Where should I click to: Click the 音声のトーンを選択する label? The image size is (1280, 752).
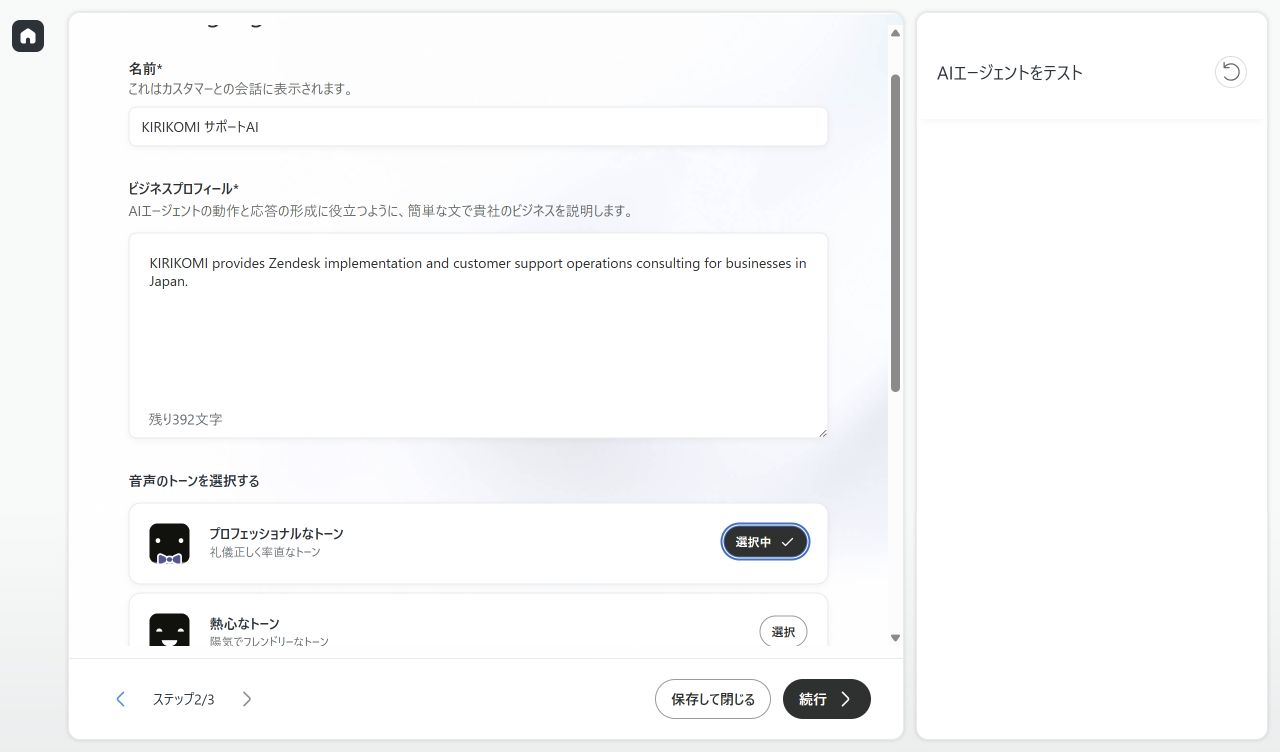(194, 481)
